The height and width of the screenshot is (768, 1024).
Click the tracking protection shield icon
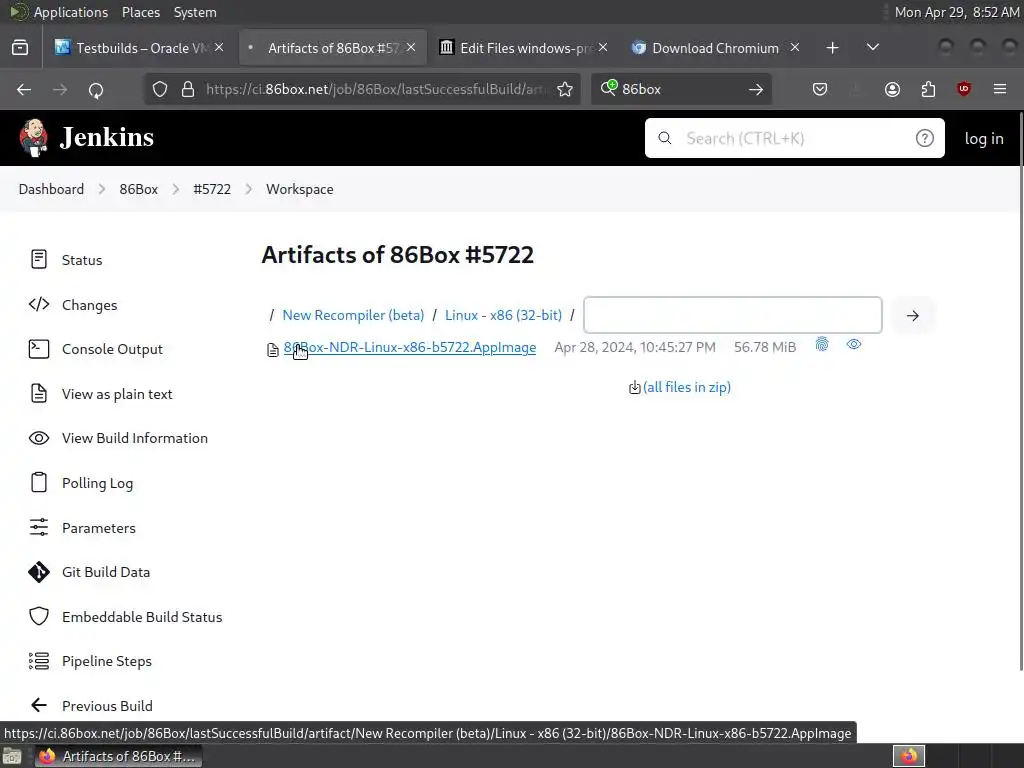[160, 89]
